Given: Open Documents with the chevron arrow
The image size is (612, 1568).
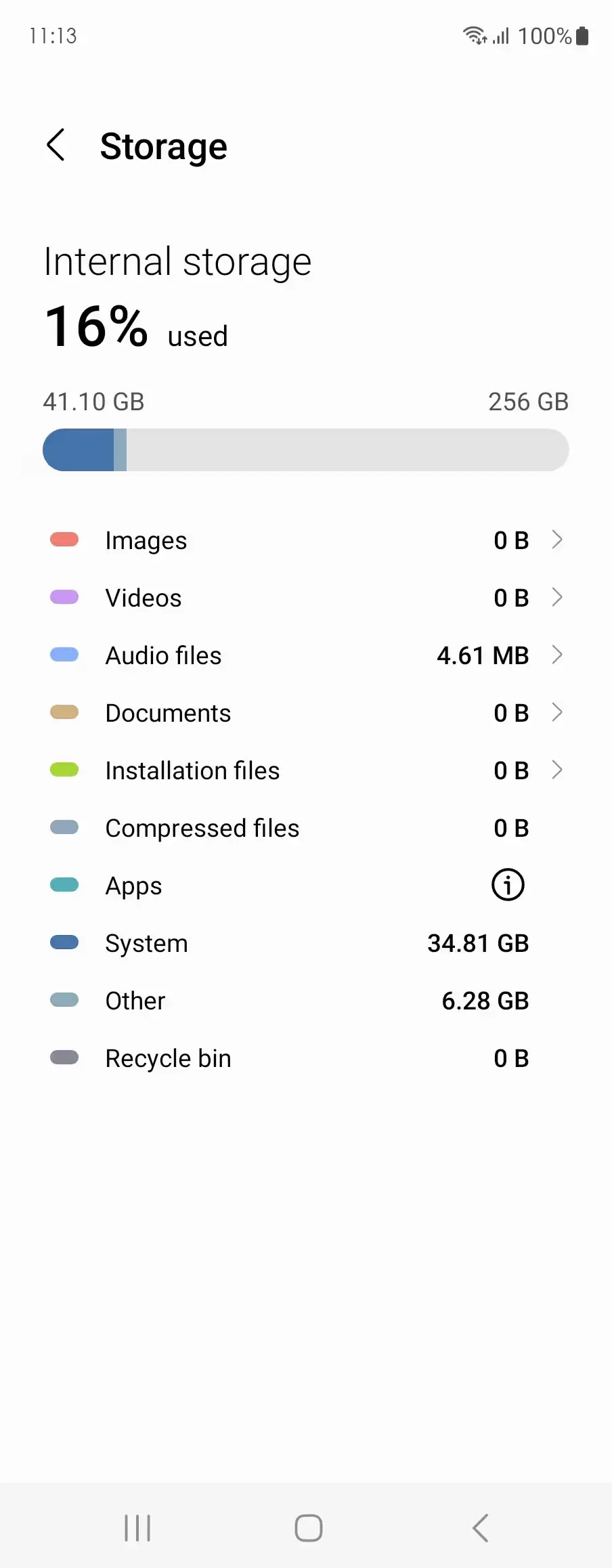Looking at the screenshot, I should pos(557,712).
